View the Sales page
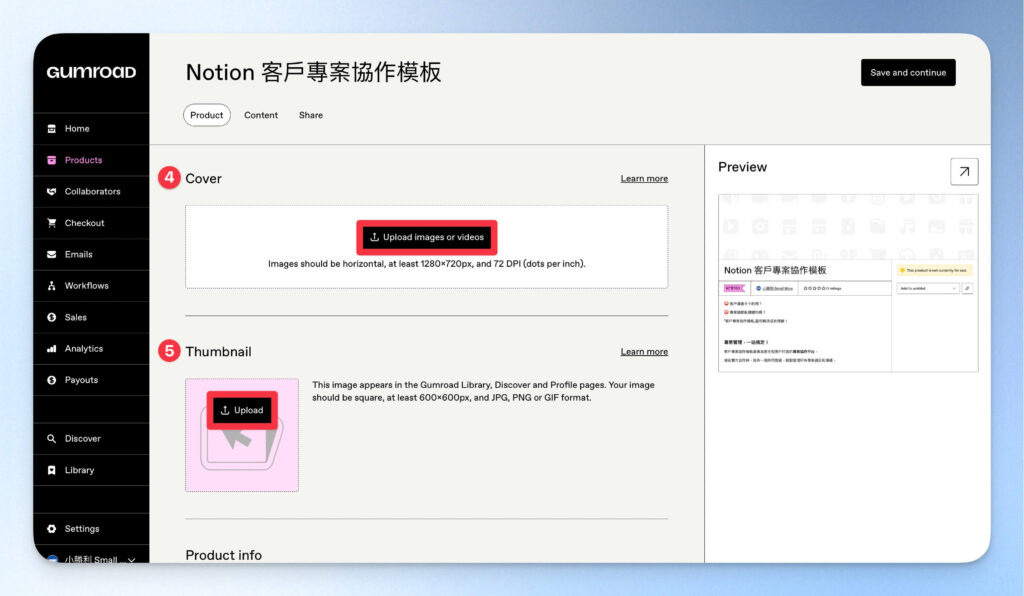Viewport: 1024px width, 596px height. [91, 317]
